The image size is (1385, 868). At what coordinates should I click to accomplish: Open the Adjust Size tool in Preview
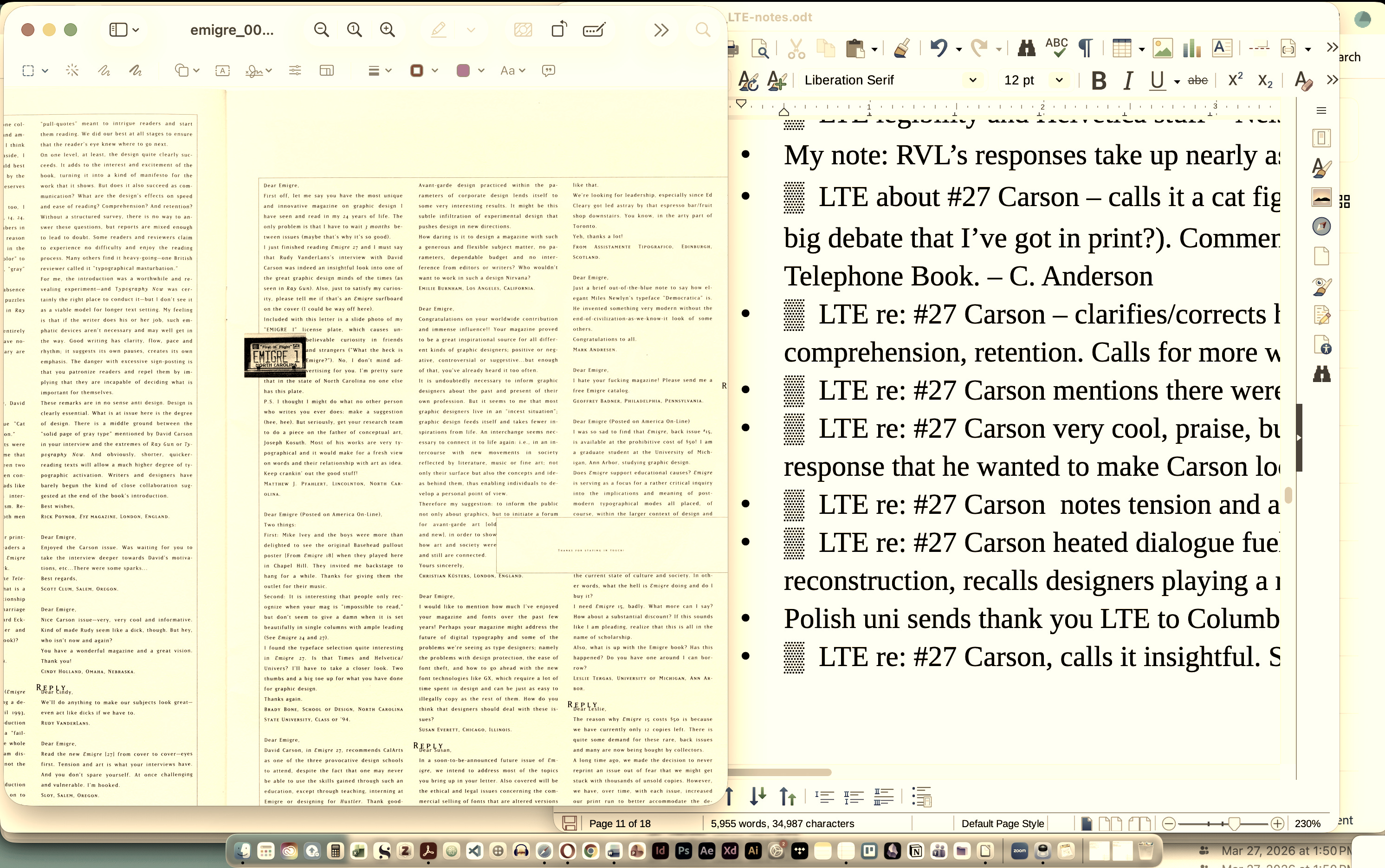click(327, 71)
